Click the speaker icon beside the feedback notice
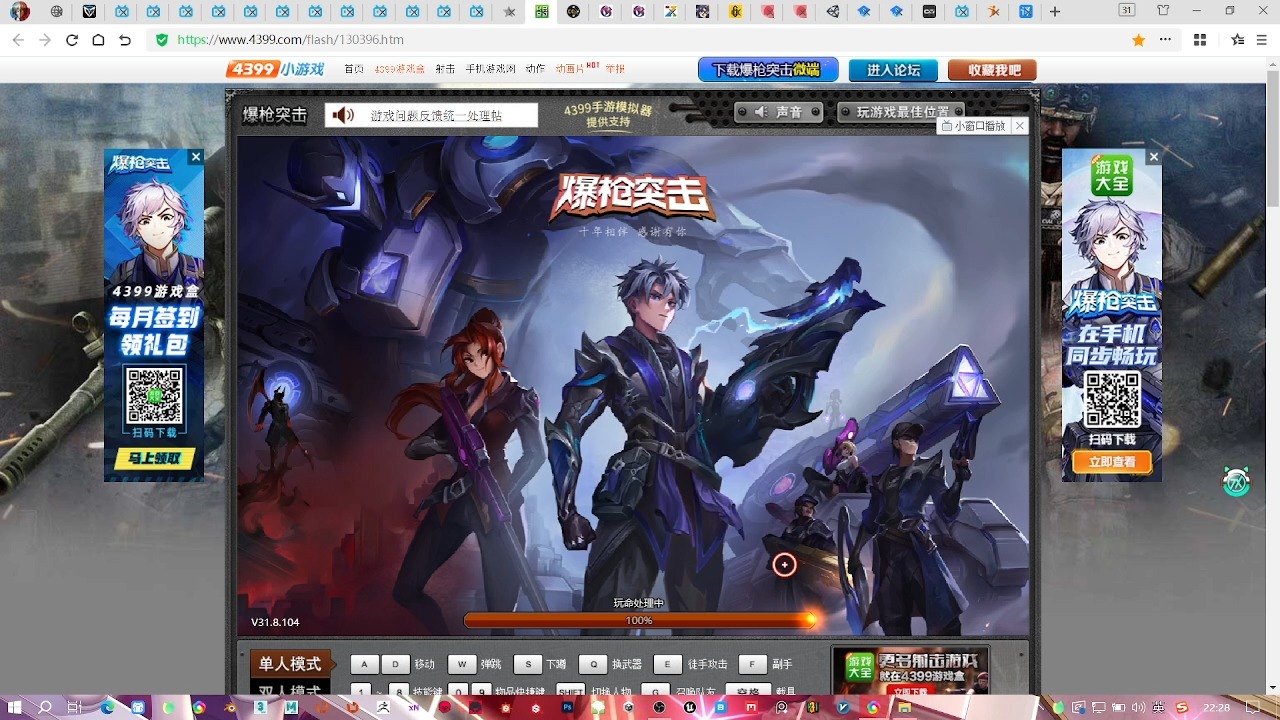This screenshot has height=720, width=1280. click(343, 115)
